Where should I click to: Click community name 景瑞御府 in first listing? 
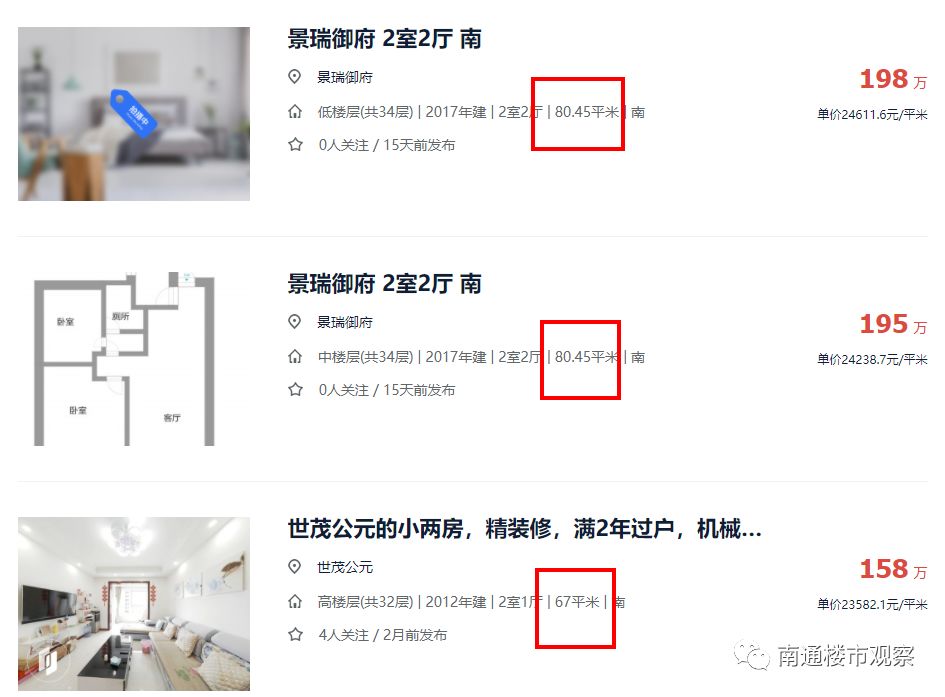tap(345, 77)
